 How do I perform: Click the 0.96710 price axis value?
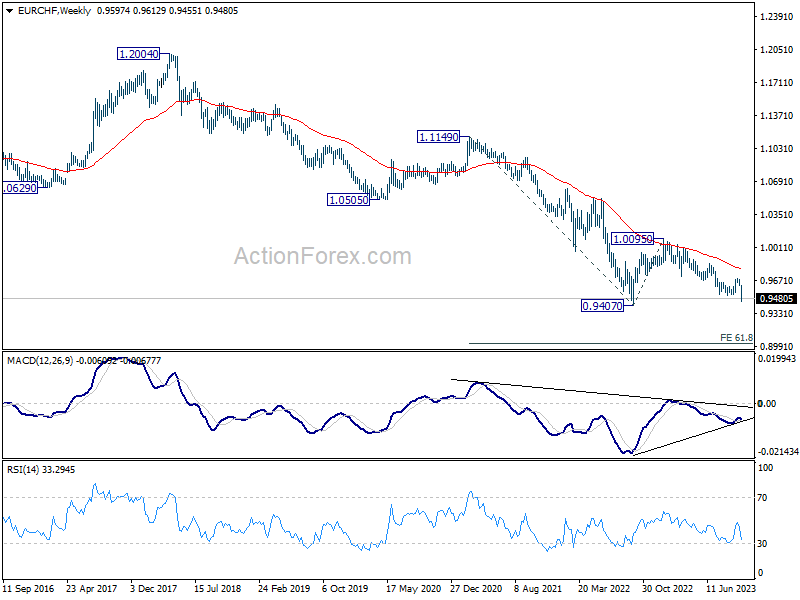(x=777, y=281)
